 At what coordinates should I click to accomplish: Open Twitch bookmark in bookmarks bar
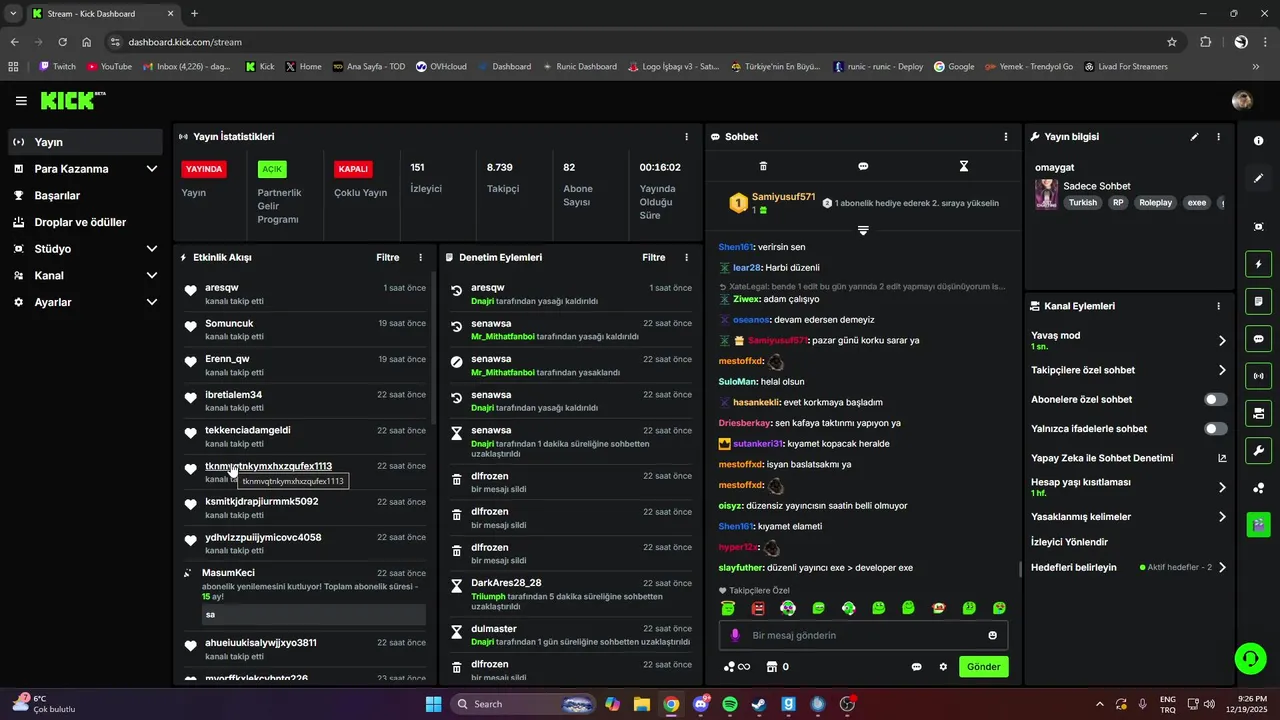[x=57, y=66]
